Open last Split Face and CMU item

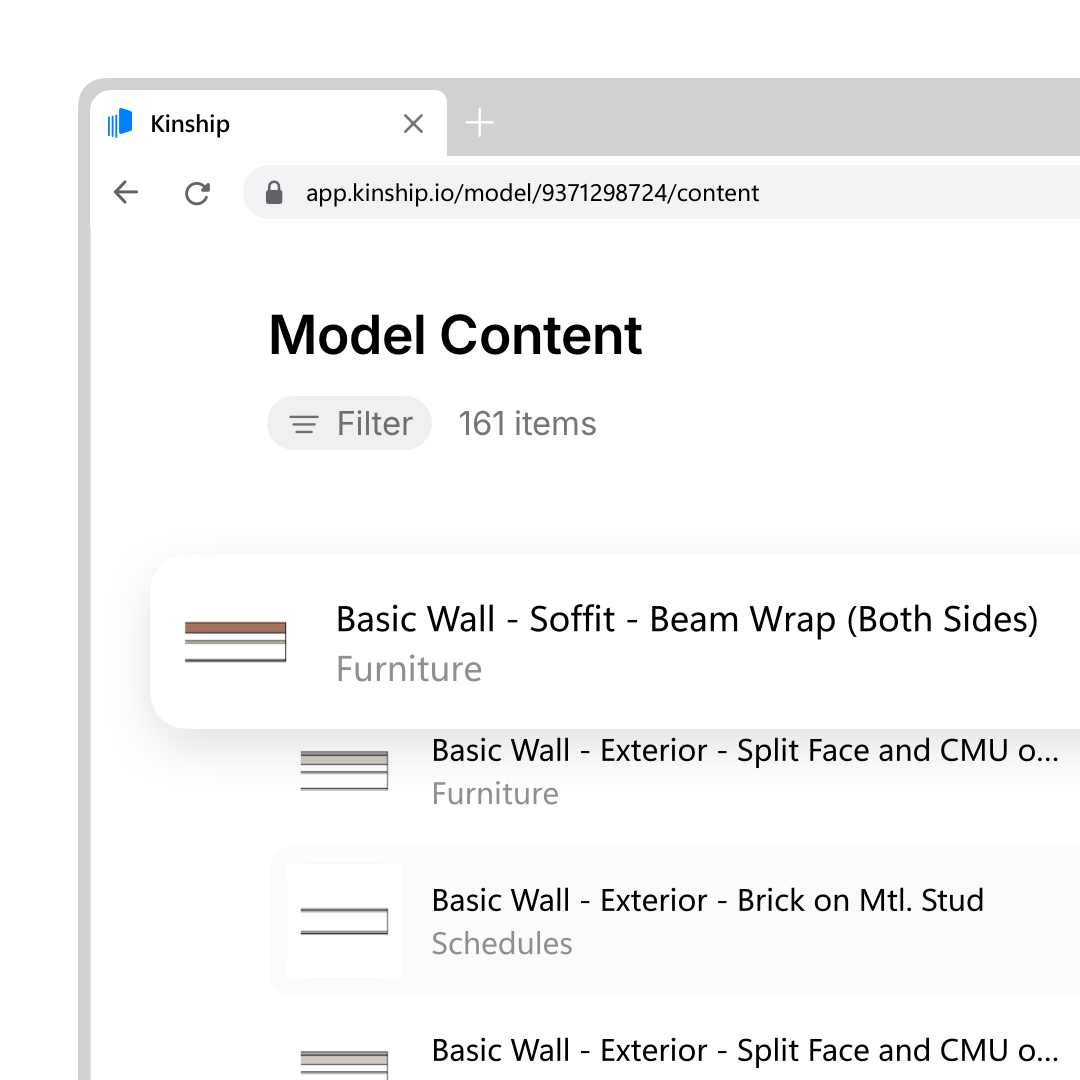click(745, 1050)
